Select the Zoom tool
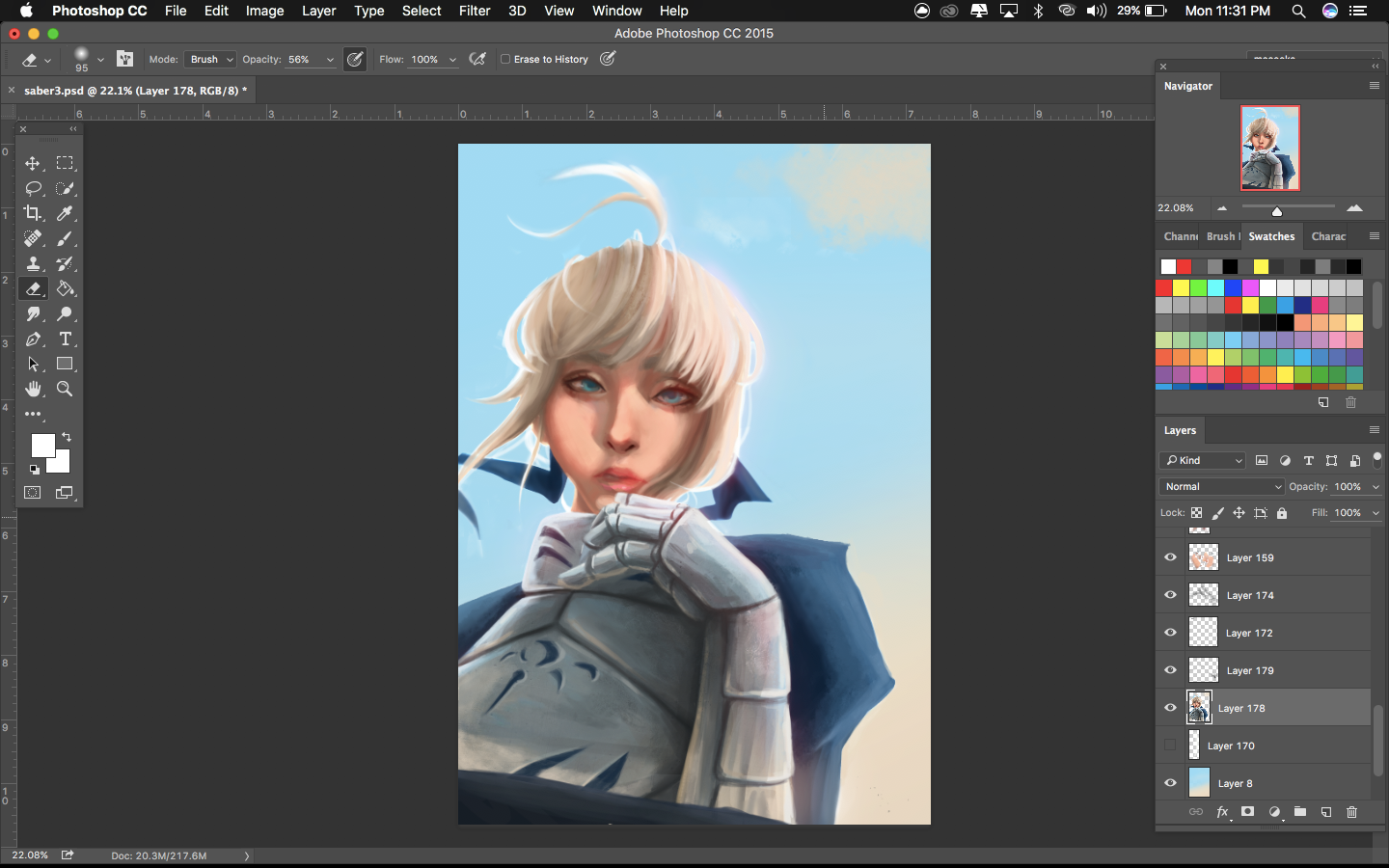The height and width of the screenshot is (868, 1389). [x=65, y=389]
